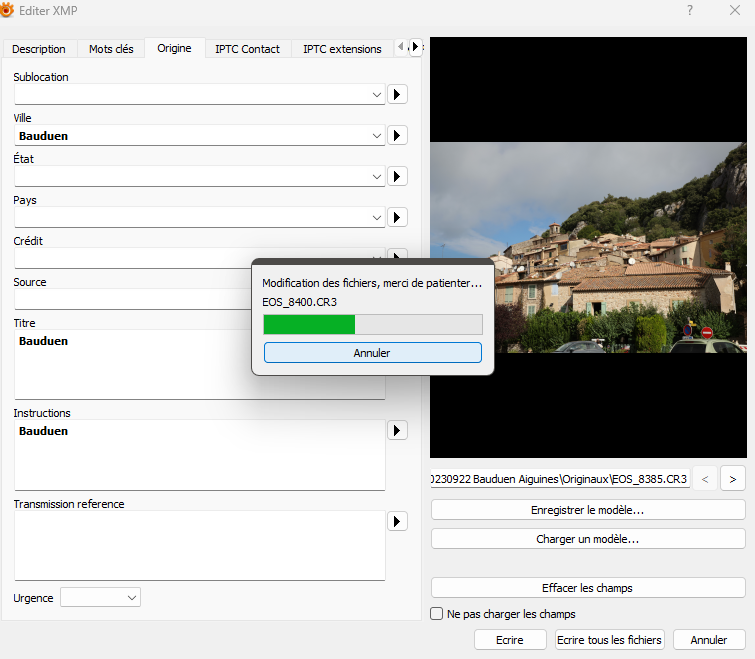
Task: Click the arrow button beside Instructions field
Action: [397, 430]
